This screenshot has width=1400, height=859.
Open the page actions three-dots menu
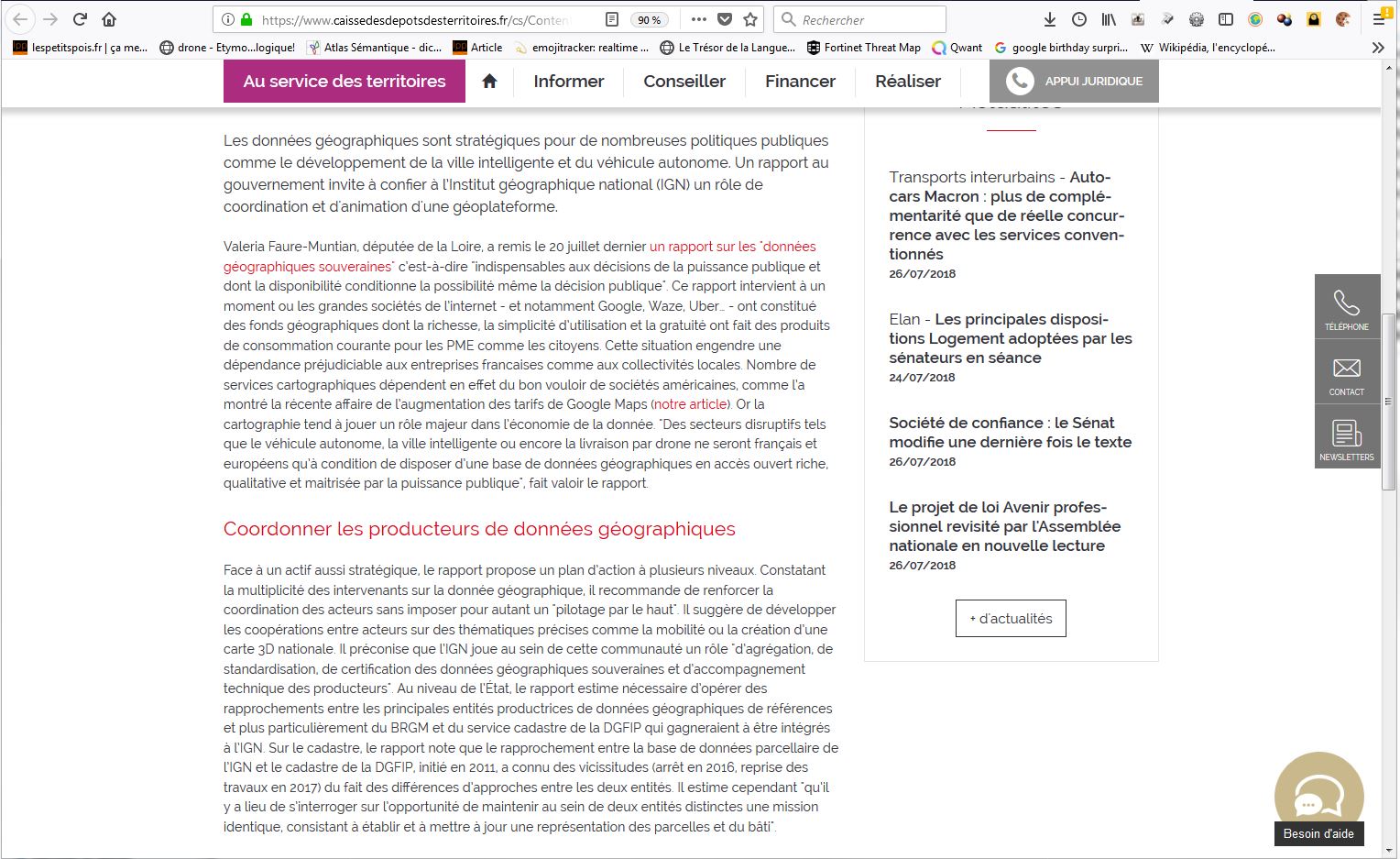[x=698, y=19]
